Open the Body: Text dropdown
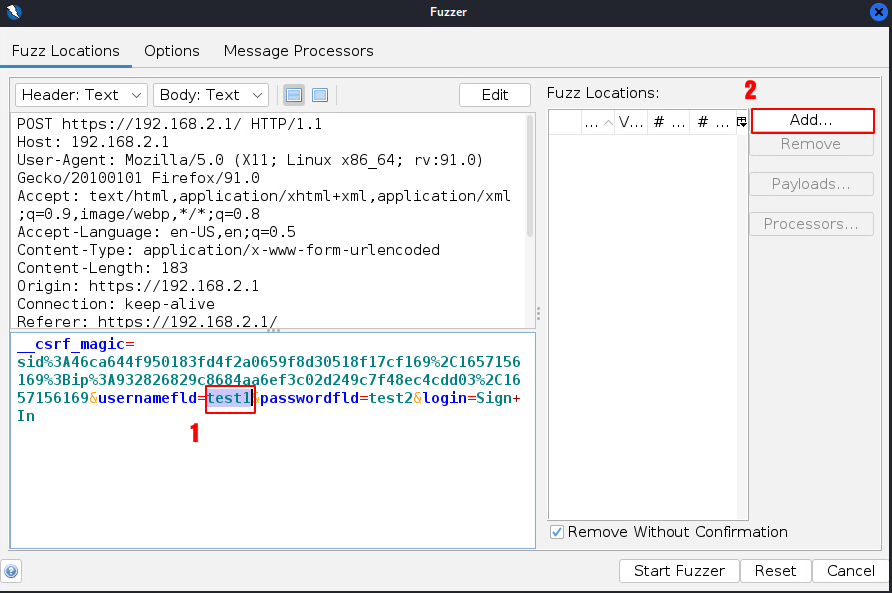Viewport: 892px width, 593px height. (210, 95)
